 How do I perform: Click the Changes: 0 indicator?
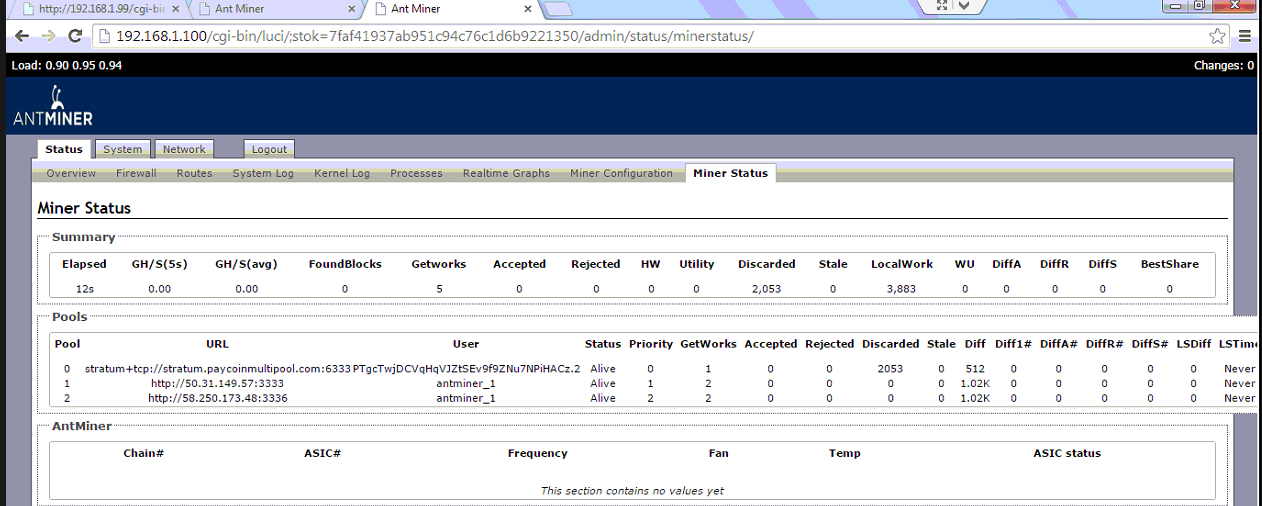click(1224, 65)
